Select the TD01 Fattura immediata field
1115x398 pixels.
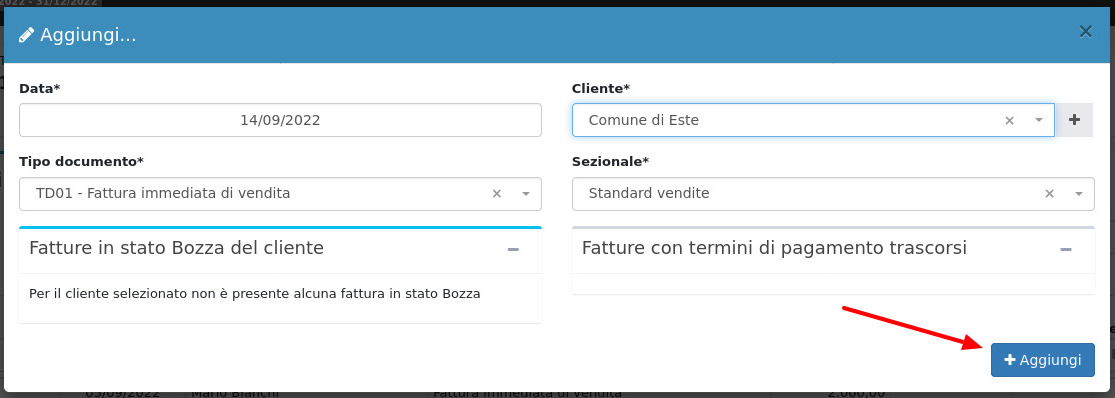(x=280, y=194)
